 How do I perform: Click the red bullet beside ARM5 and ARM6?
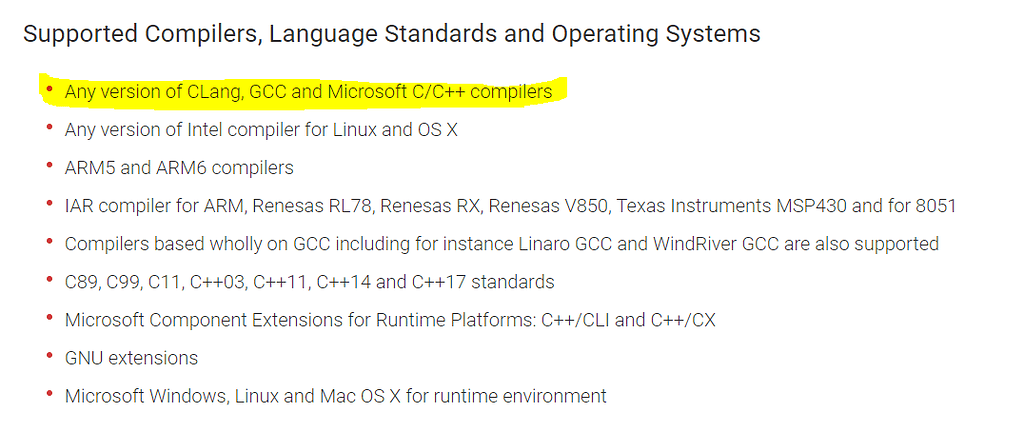coord(49,164)
